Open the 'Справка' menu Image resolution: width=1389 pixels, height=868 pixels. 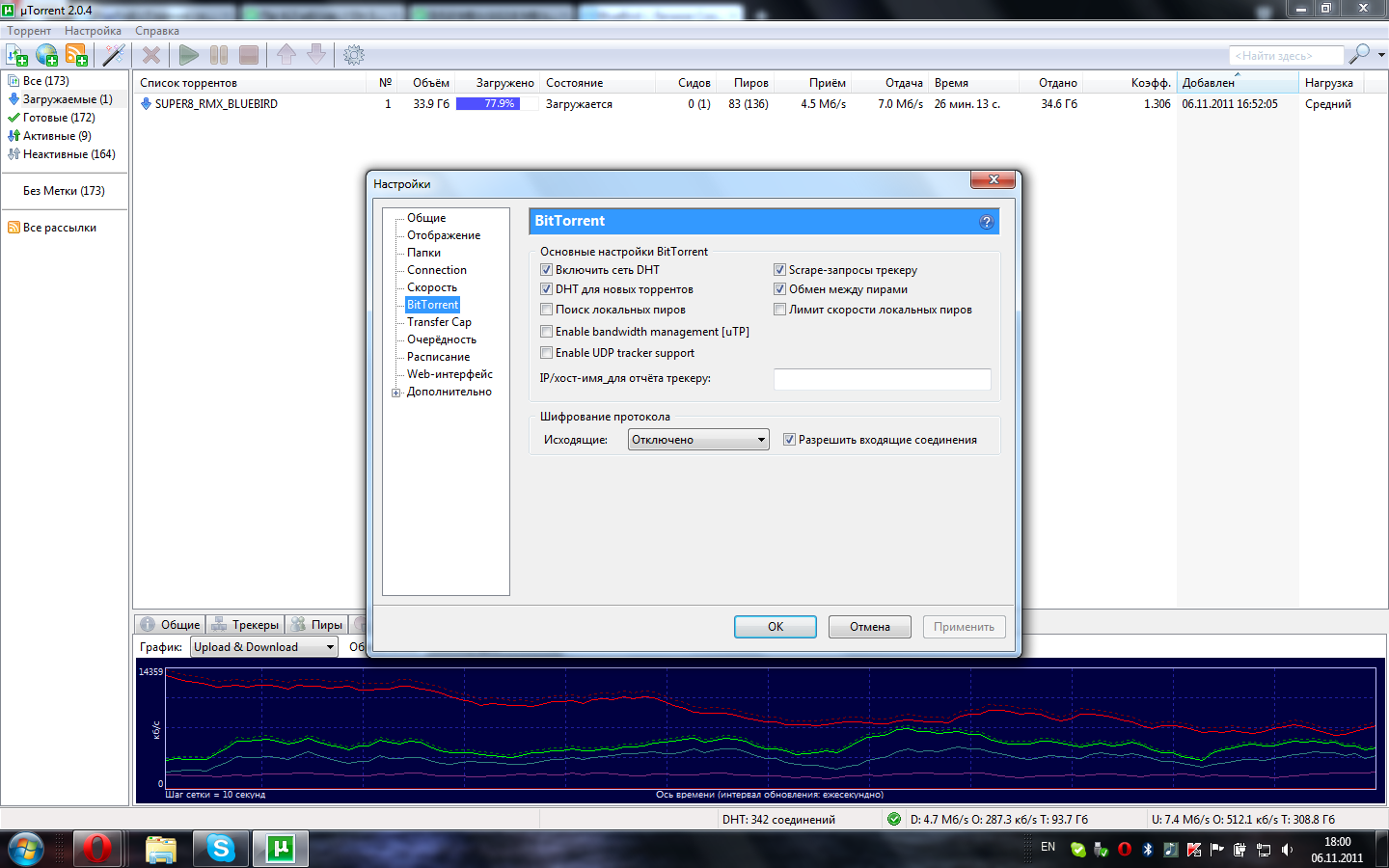157,31
